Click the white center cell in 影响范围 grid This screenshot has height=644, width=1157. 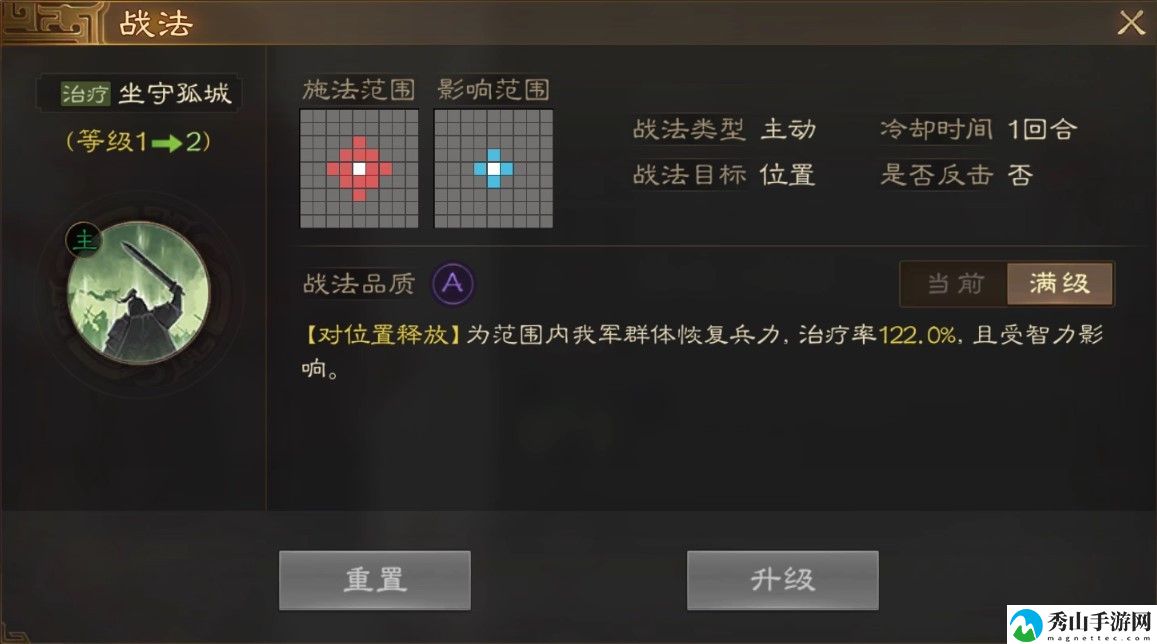point(494,169)
